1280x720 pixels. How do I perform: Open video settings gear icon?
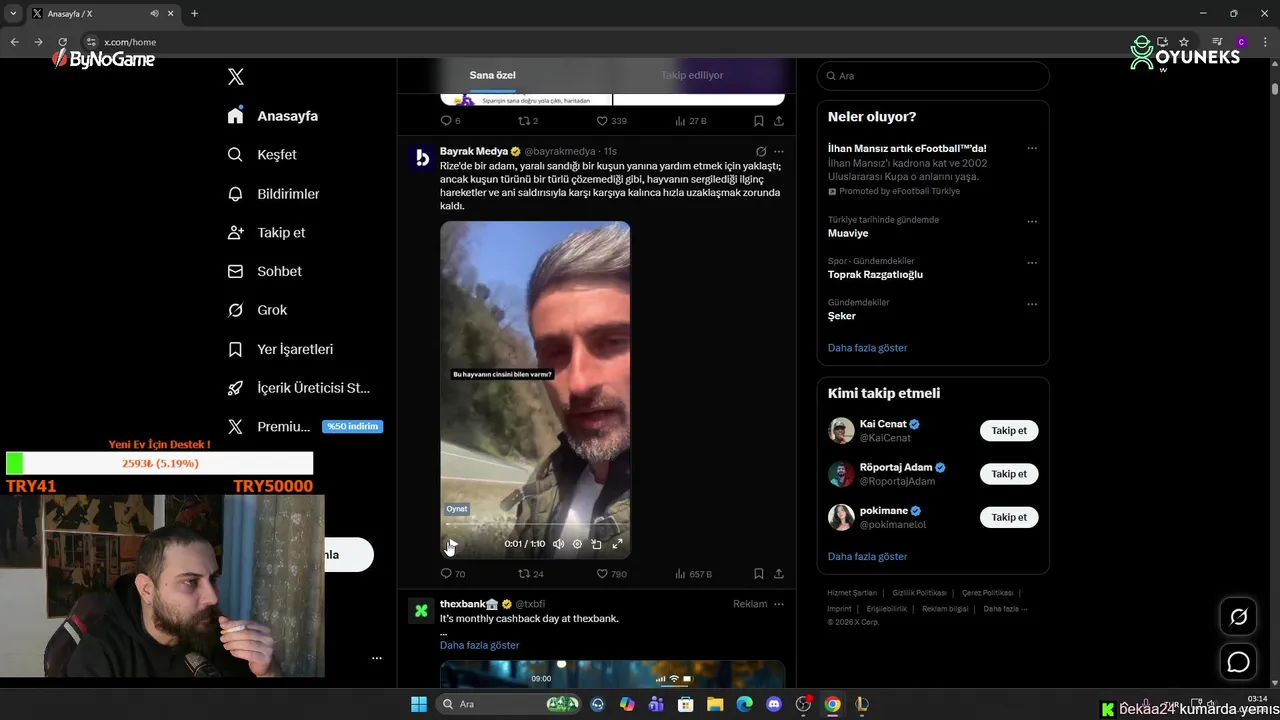point(577,544)
